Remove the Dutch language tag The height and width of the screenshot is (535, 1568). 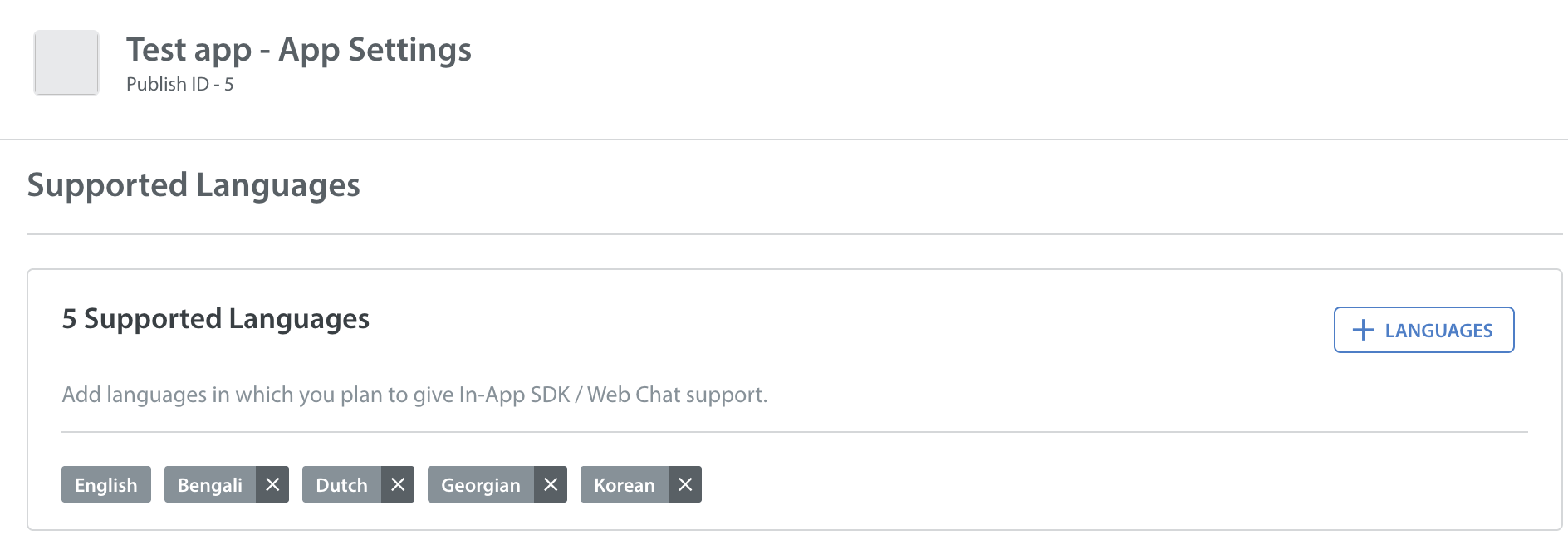[398, 484]
